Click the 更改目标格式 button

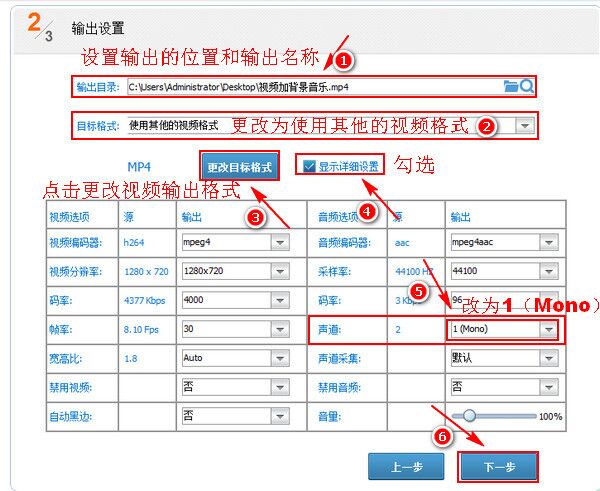(240, 166)
